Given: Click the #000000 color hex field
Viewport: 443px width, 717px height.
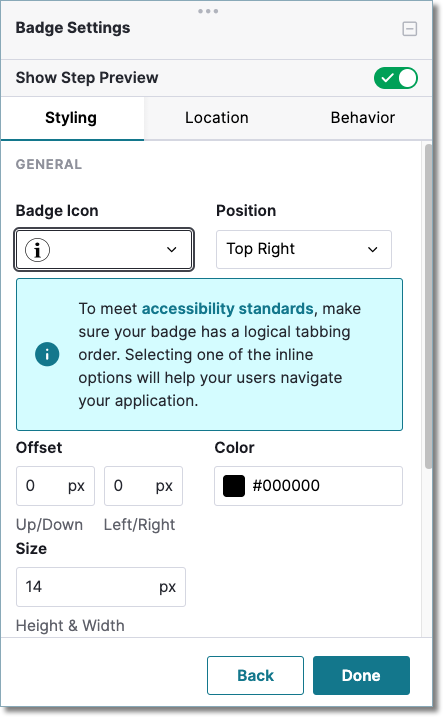Looking at the screenshot, I should (x=309, y=486).
